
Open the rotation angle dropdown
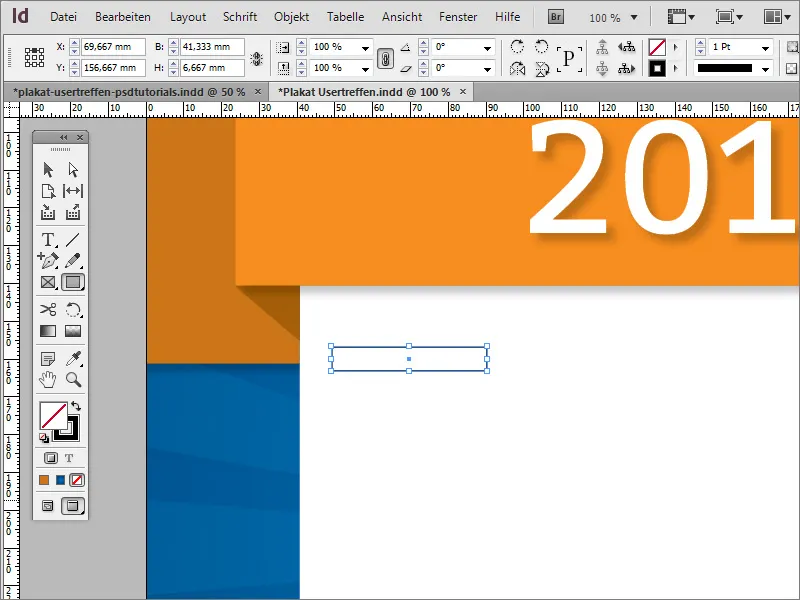488,50
